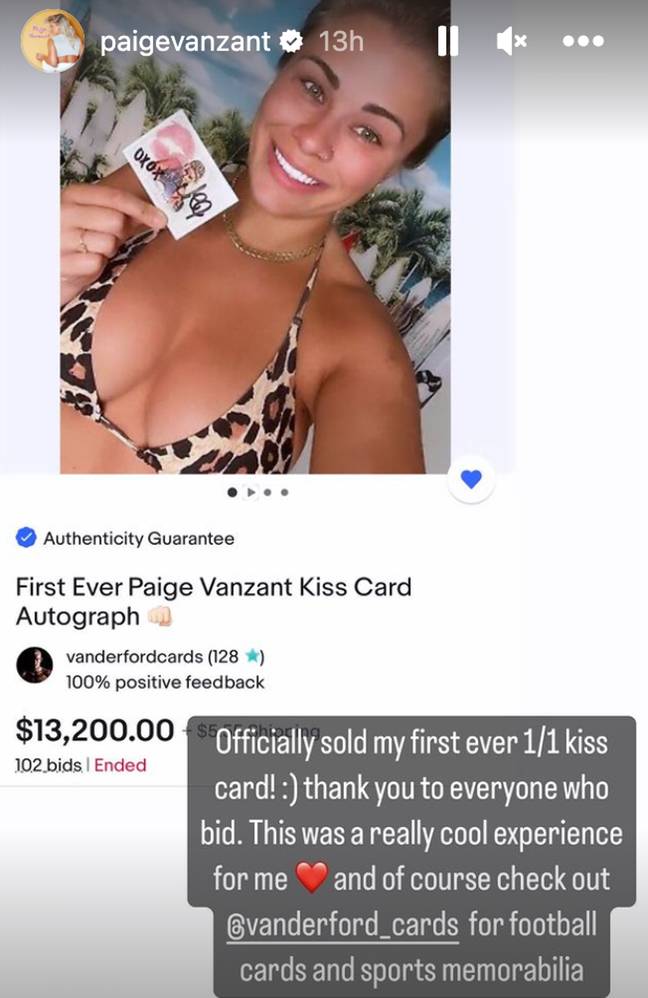Screen dimensions: 648x998
Task: Click the paigevanzant username
Action: [185, 42]
